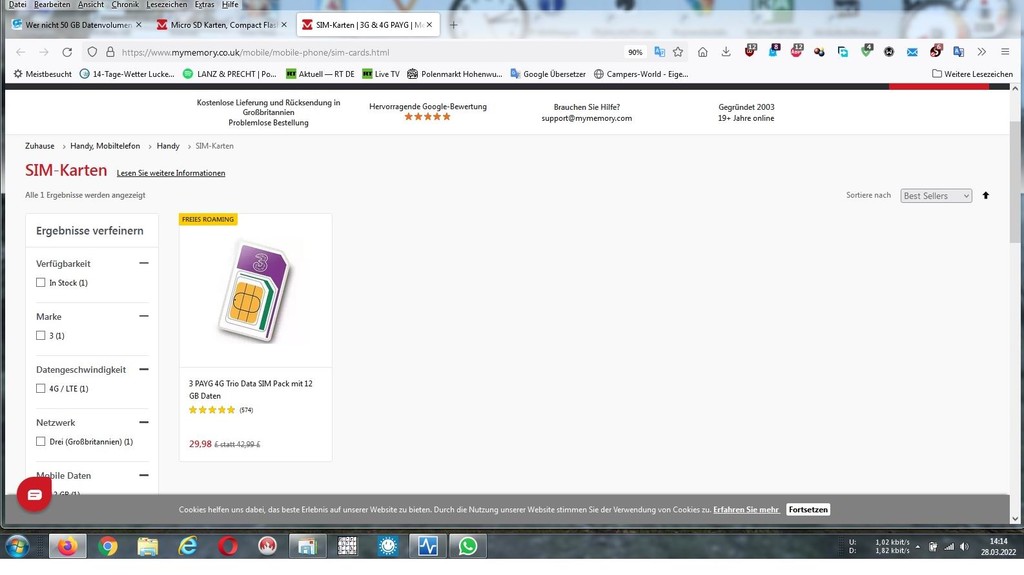The image size is (1024, 575).
Task: Show hidden system tray icons arrow
Action: click(x=918, y=547)
